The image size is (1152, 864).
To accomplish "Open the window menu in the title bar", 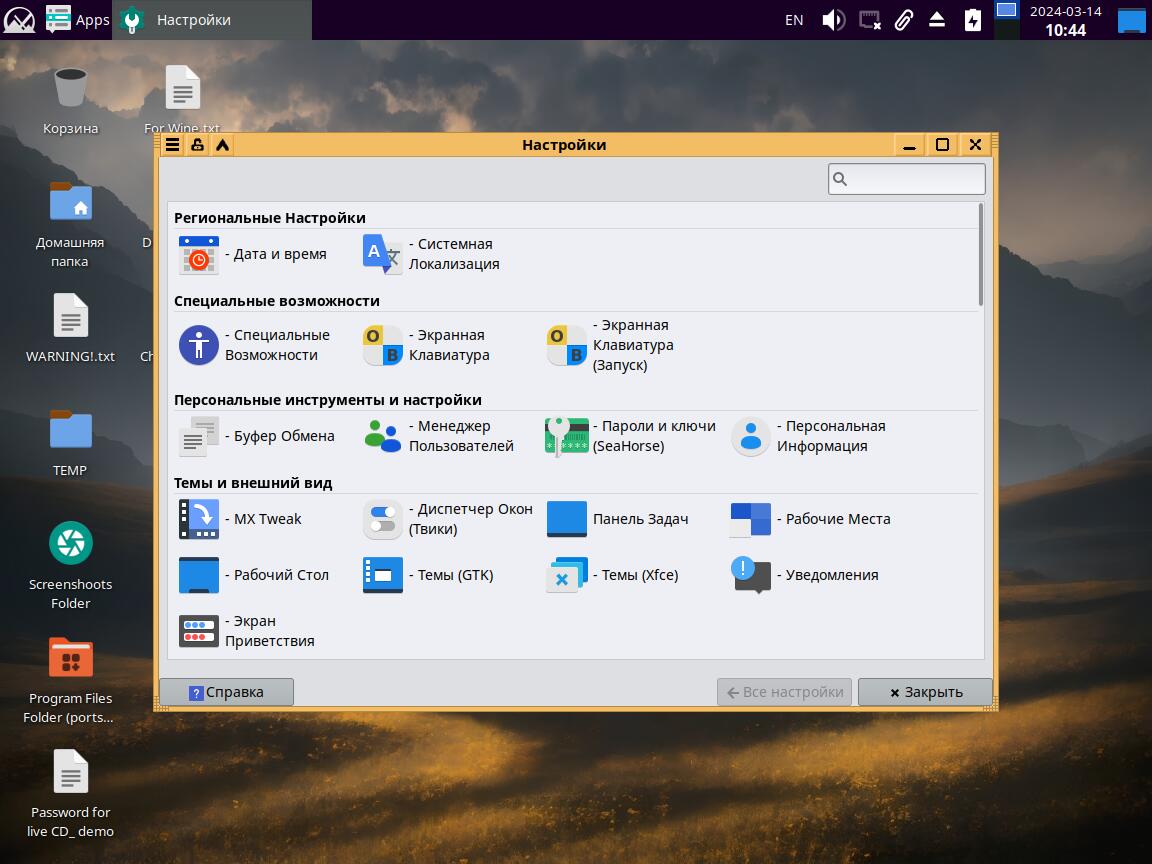I will (x=172, y=145).
